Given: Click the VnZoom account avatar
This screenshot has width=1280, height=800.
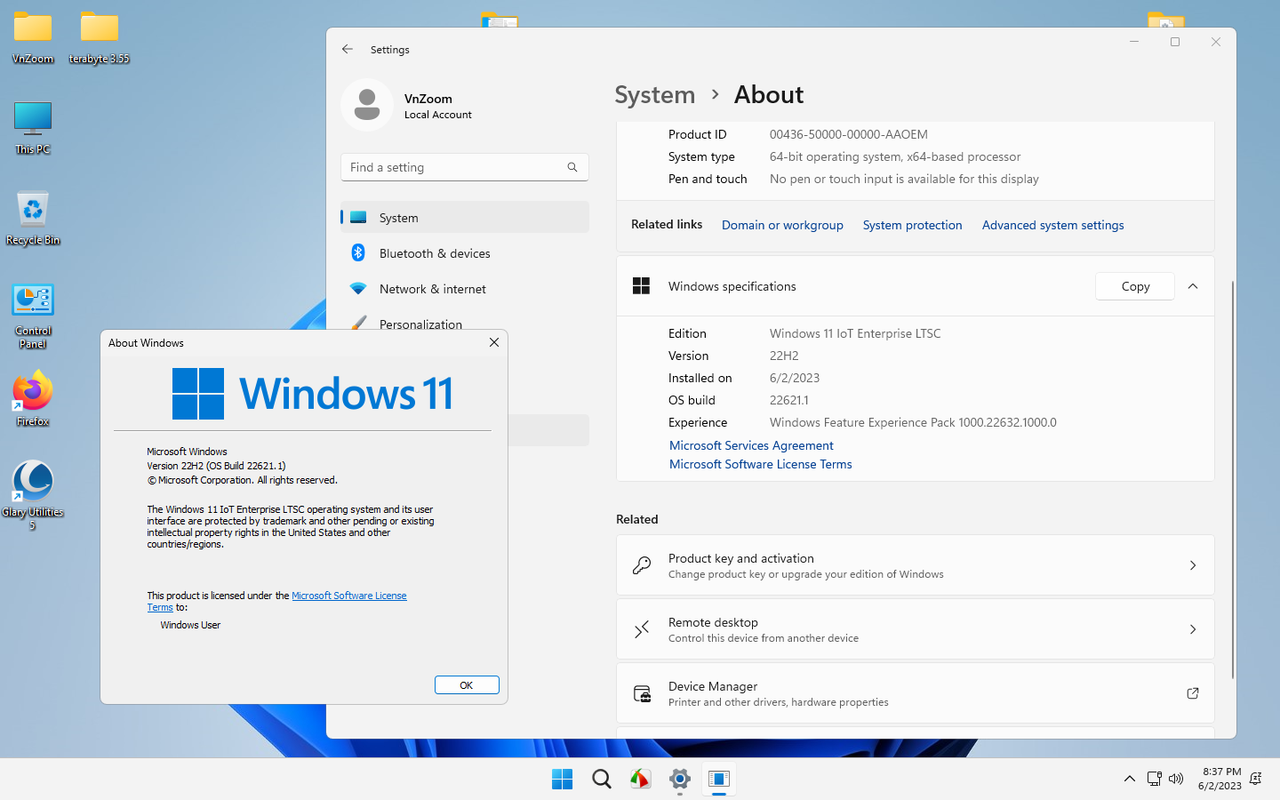Looking at the screenshot, I should tap(366, 105).
